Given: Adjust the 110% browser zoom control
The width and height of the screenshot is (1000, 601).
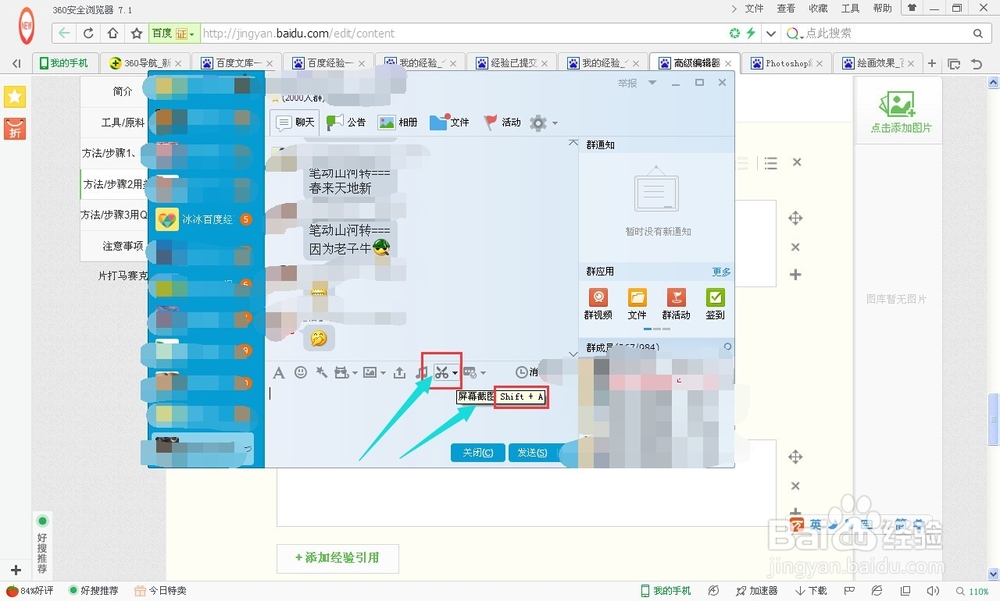Looking at the screenshot, I should coord(977,590).
